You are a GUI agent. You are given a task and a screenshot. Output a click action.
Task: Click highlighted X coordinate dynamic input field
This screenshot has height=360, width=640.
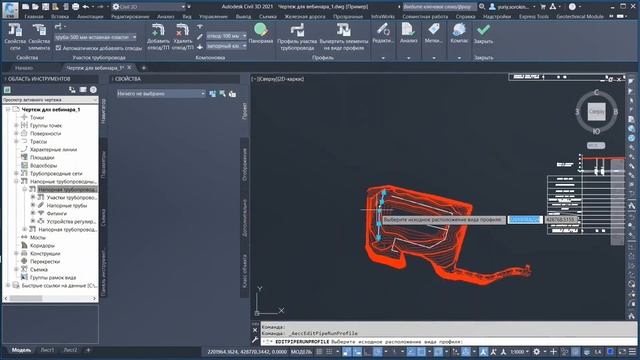(x=525, y=220)
